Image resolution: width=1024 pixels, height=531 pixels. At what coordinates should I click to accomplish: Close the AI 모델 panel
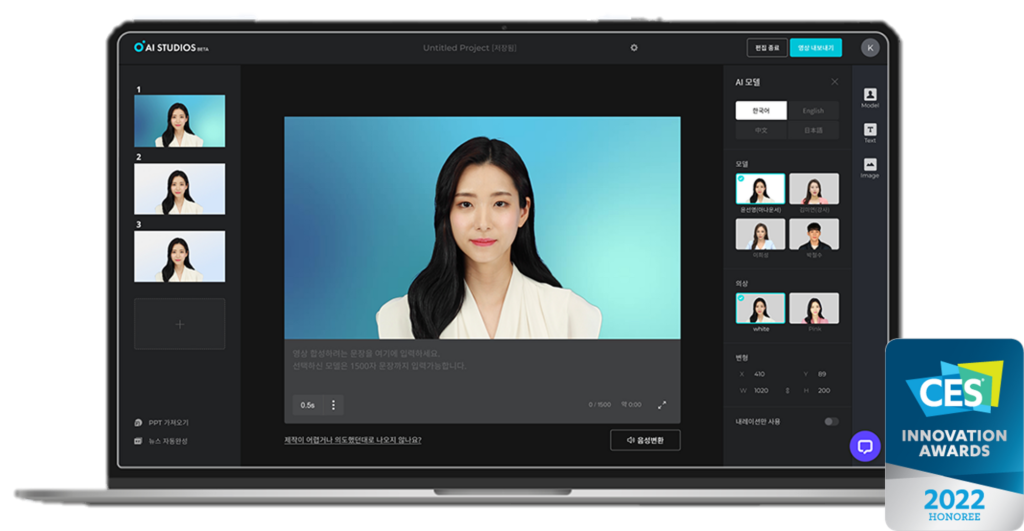point(835,82)
